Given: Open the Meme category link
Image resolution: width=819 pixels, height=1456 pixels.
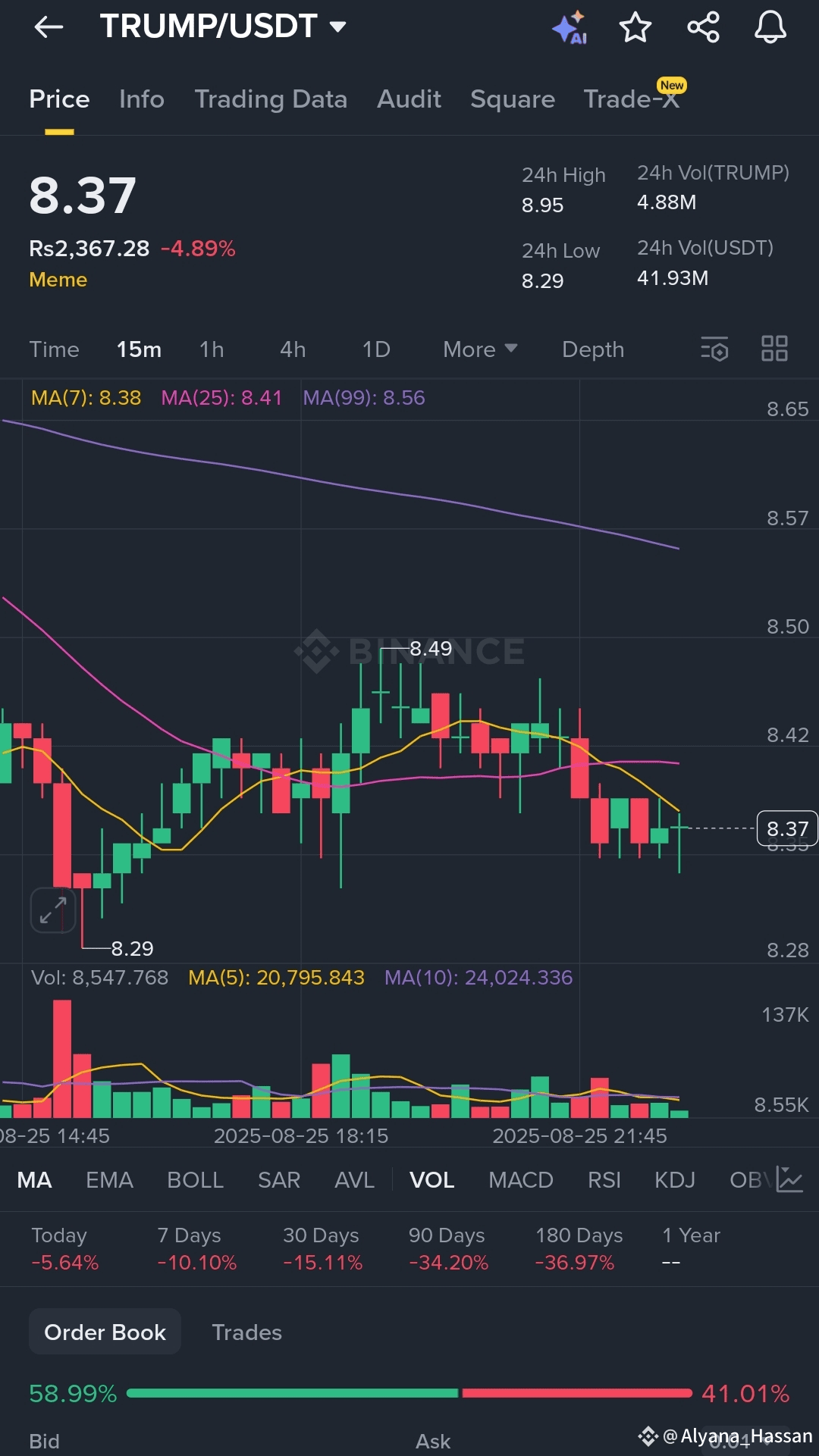Looking at the screenshot, I should 58,280.
